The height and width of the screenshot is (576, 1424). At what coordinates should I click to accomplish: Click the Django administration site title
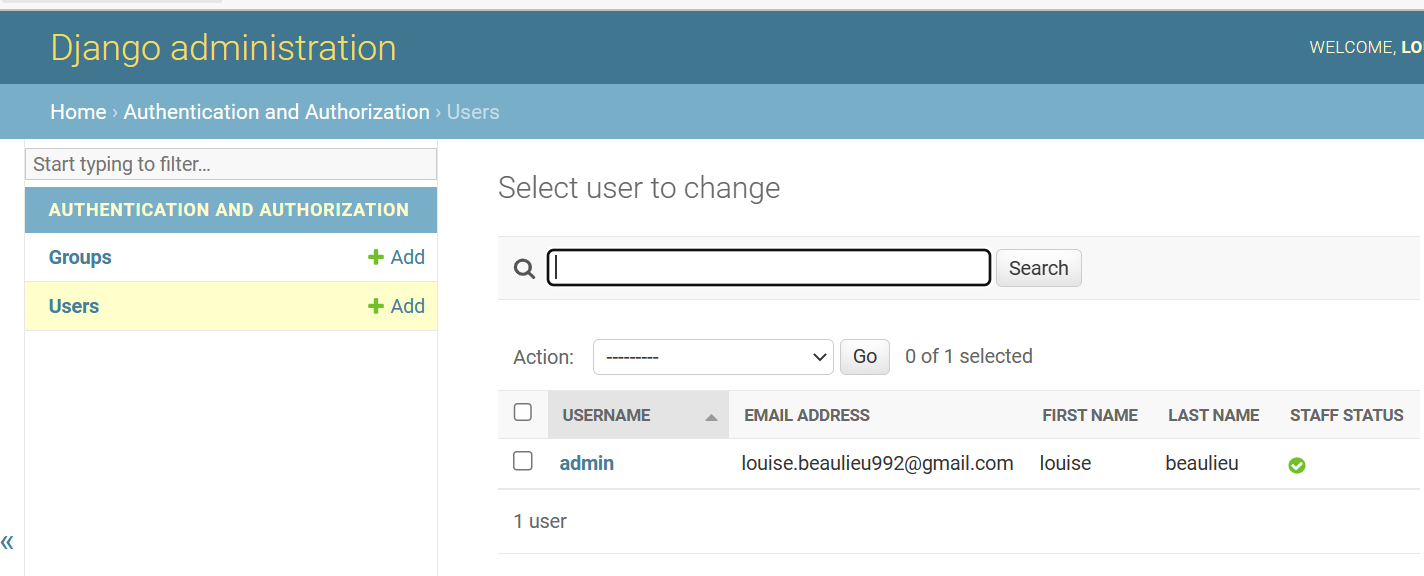point(224,48)
